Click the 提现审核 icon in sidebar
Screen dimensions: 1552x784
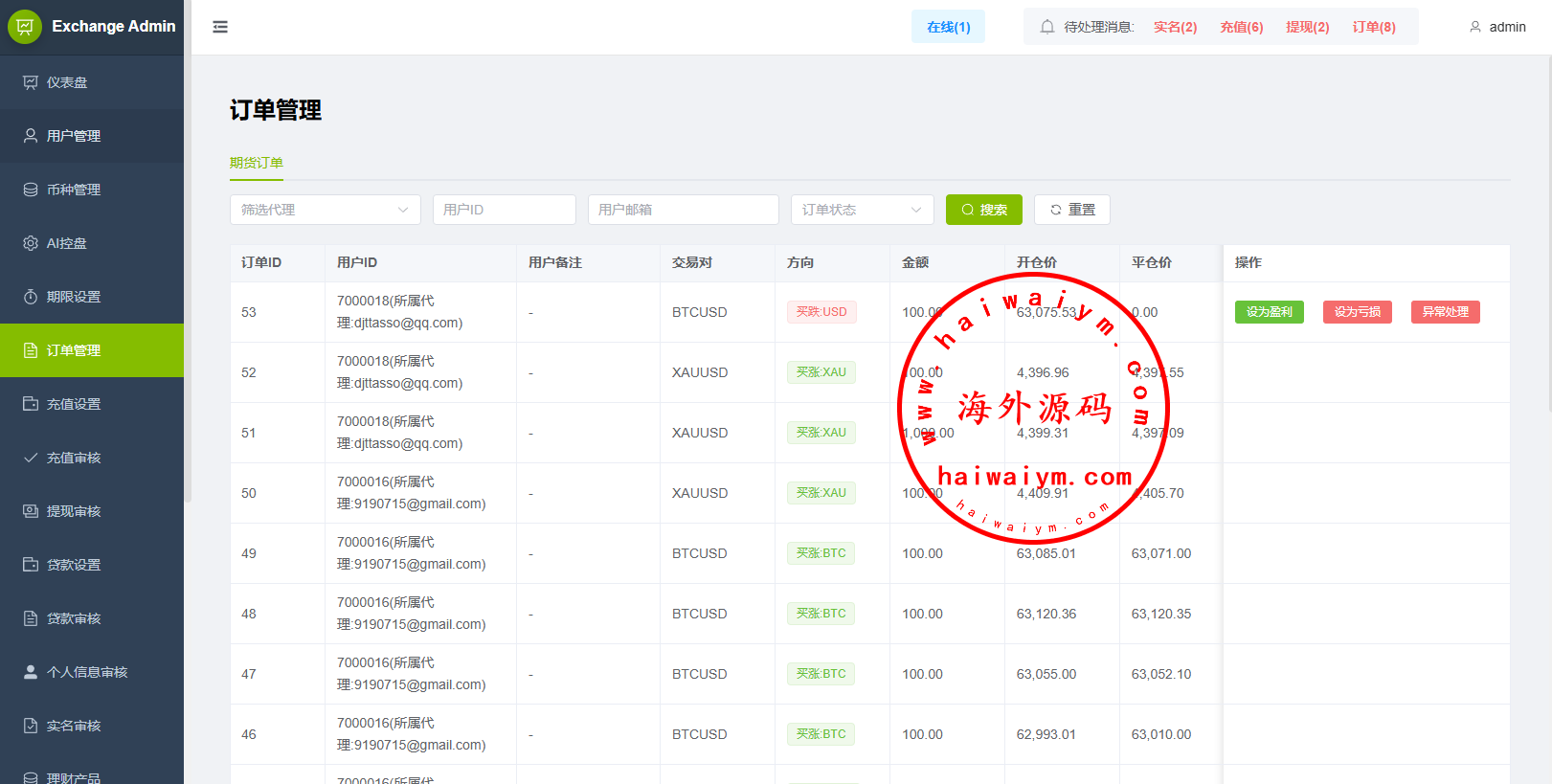click(x=31, y=511)
